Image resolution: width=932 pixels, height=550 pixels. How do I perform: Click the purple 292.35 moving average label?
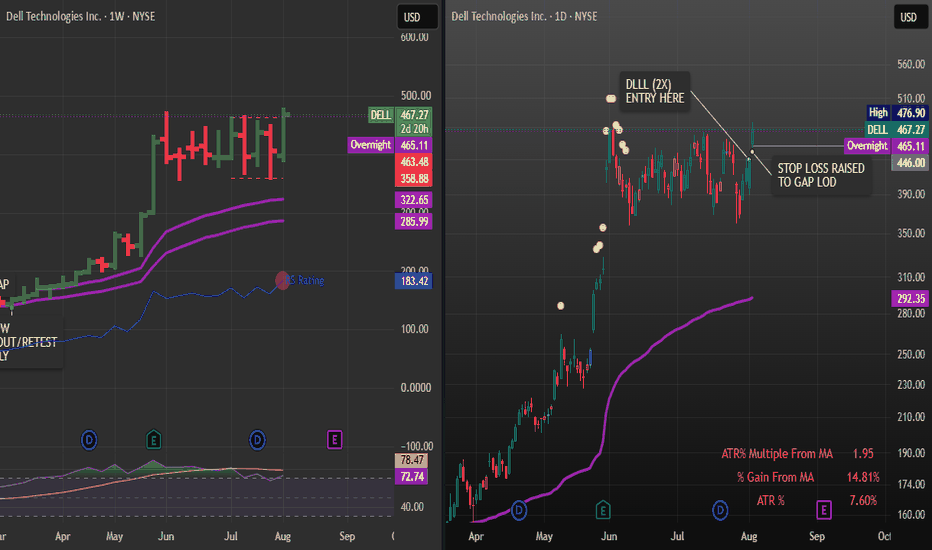pyautogui.click(x=910, y=298)
